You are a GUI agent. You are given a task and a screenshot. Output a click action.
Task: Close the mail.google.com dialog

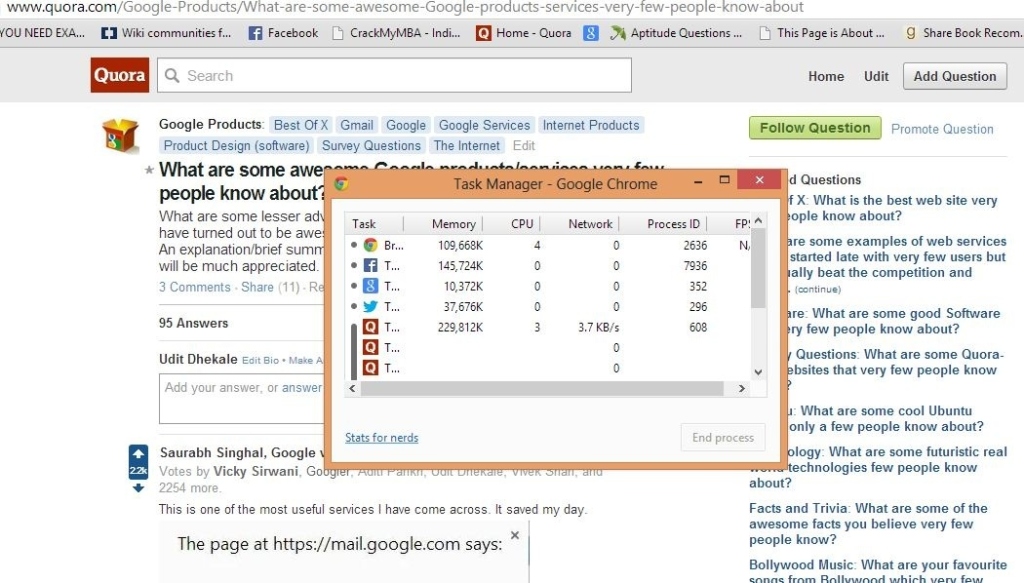515,535
